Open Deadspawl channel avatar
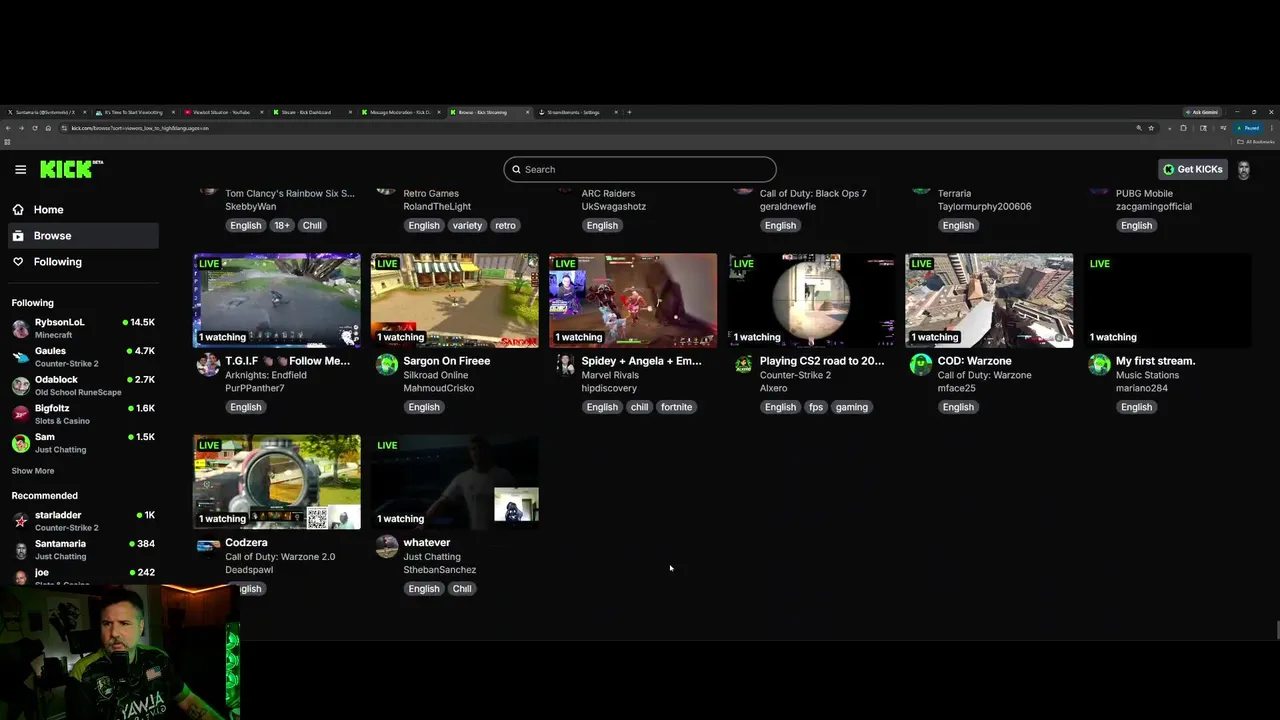The image size is (1280, 720). click(208, 546)
